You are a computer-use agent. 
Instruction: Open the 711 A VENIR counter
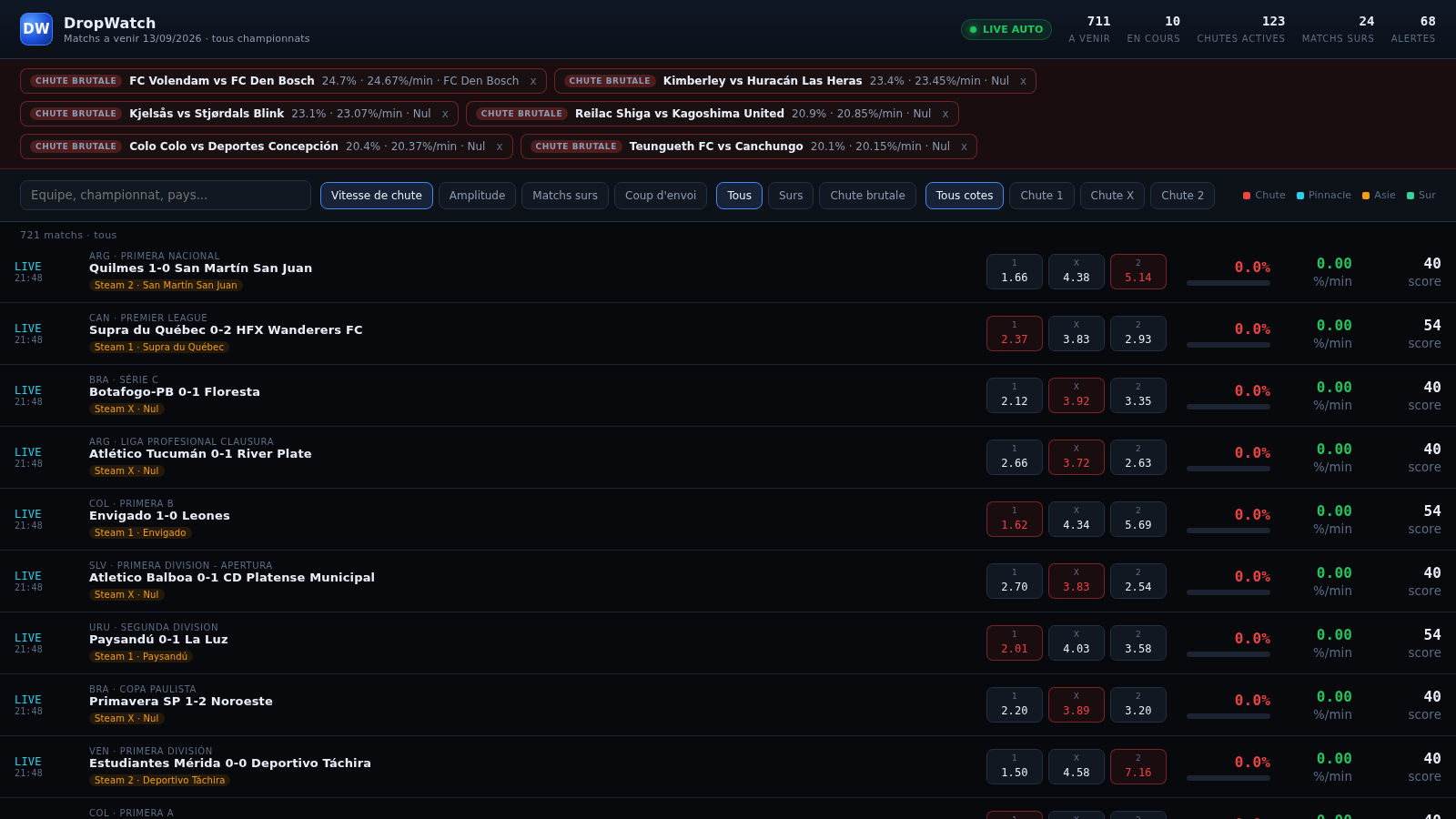(x=1089, y=29)
